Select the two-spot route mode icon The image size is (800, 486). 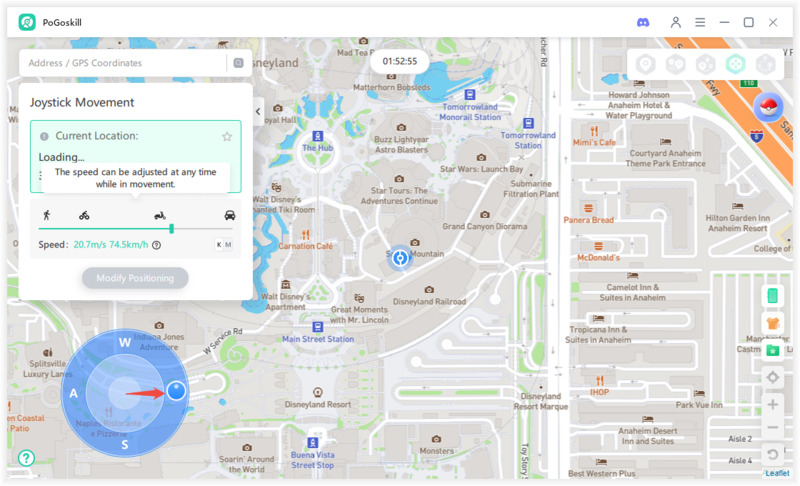pyautogui.click(x=676, y=64)
